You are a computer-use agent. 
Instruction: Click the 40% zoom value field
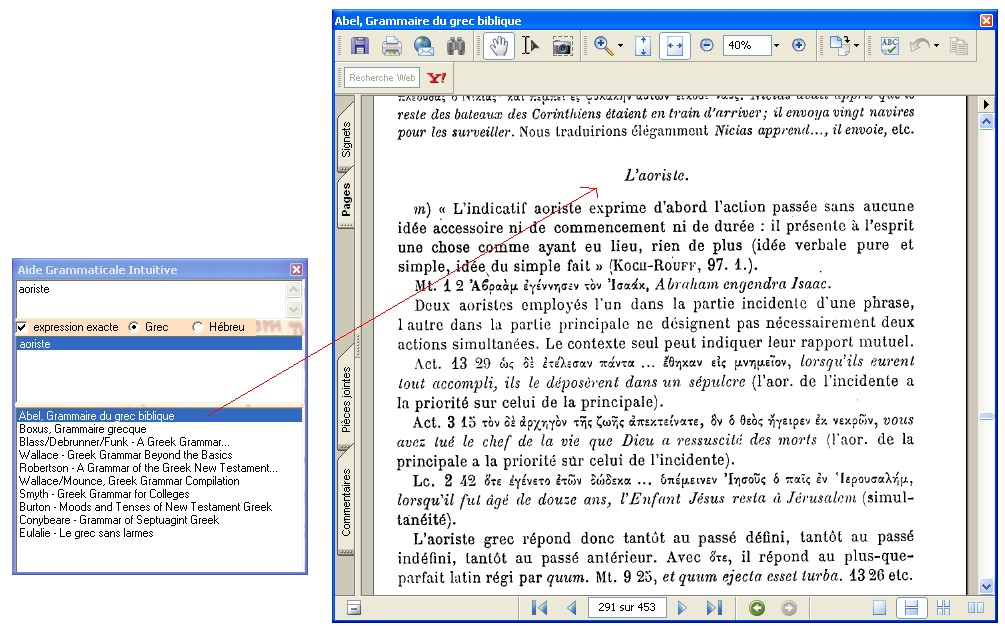click(747, 45)
